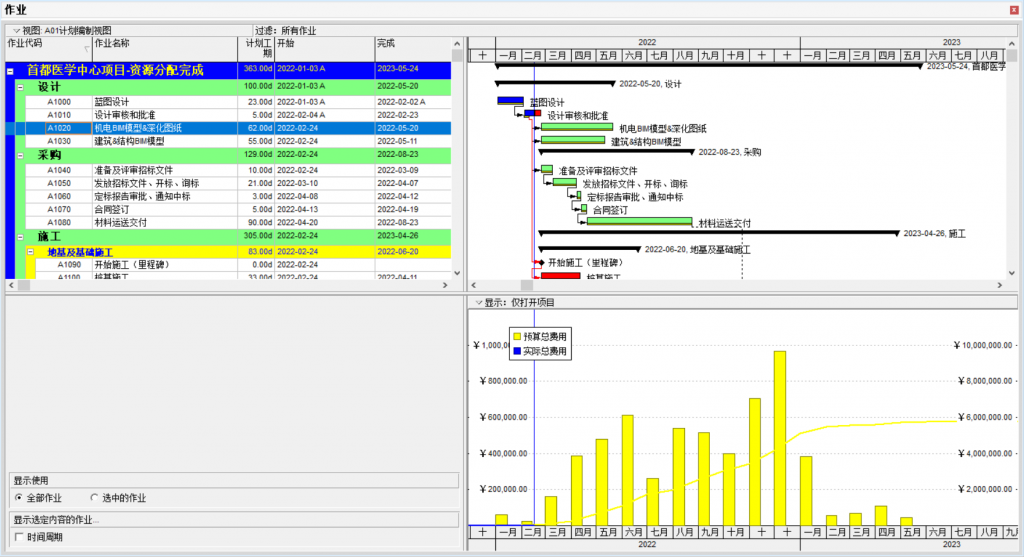
Task: Click the tallest yellow cost histogram bar
Action: click(x=780, y=438)
